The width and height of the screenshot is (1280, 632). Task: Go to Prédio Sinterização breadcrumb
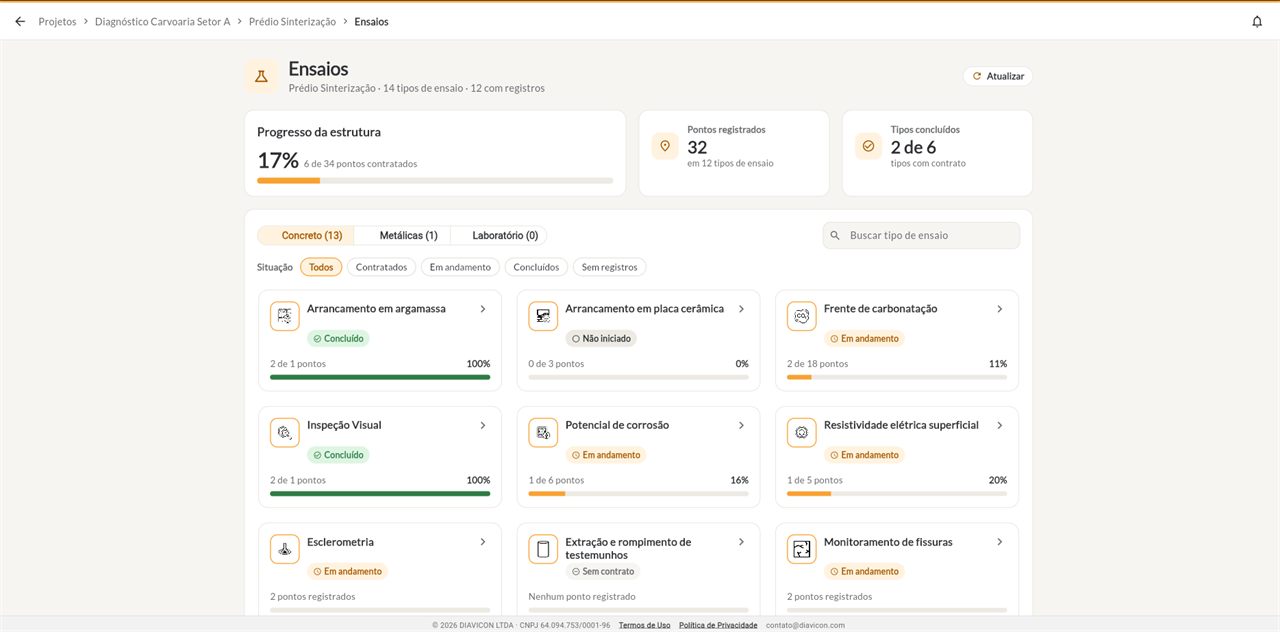(292, 21)
